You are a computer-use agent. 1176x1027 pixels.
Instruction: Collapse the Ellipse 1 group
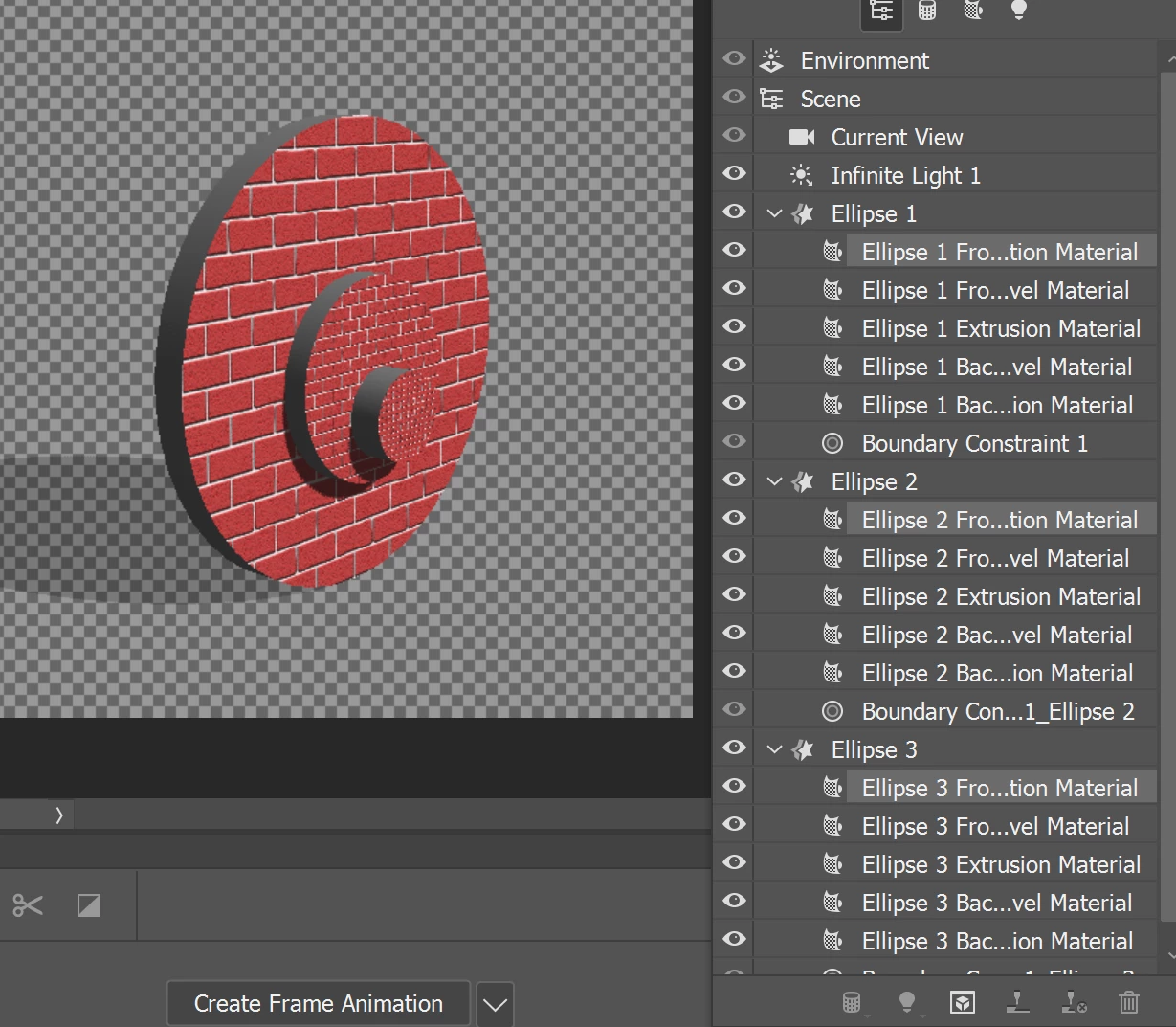tap(775, 213)
